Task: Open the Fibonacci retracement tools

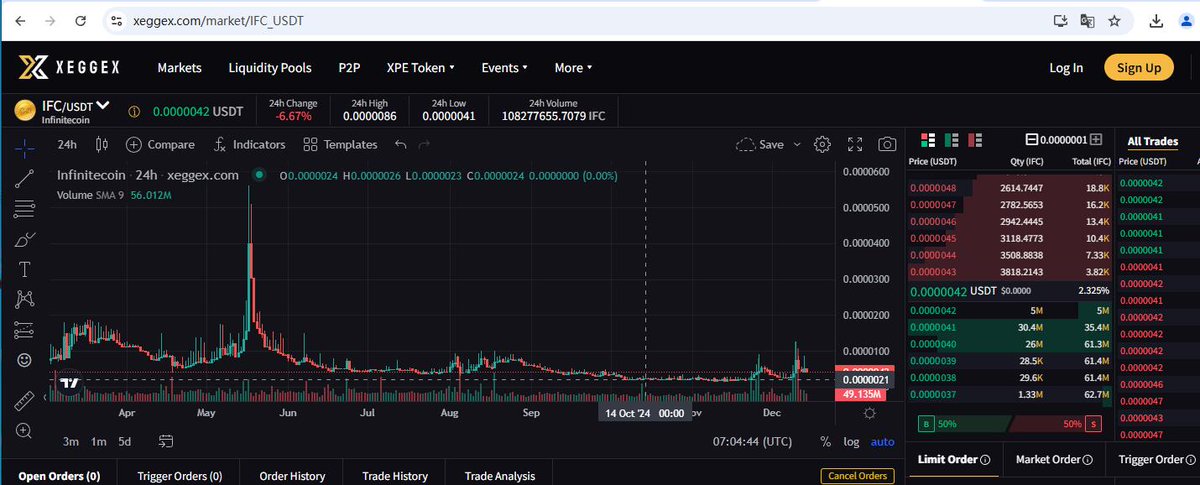Action: [x=25, y=209]
